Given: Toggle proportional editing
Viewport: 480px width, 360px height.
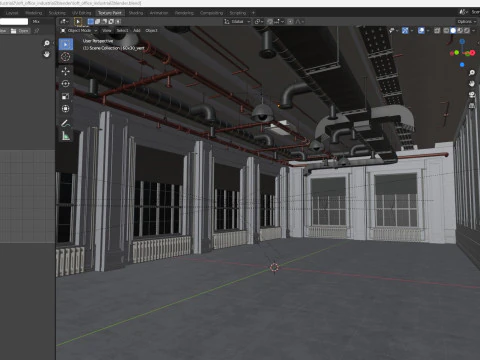Looking at the screenshot, I should (x=290, y=22).
